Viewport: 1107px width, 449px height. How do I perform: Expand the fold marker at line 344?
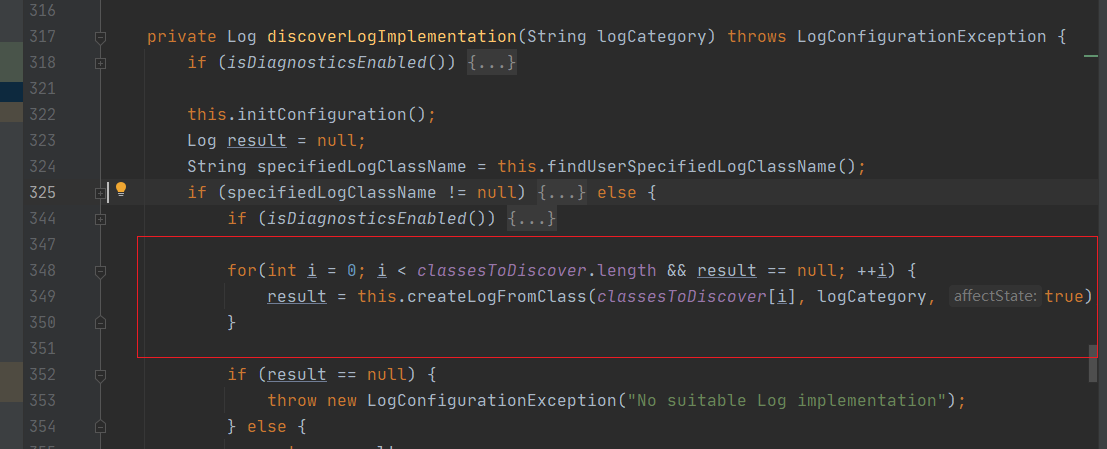100,218
